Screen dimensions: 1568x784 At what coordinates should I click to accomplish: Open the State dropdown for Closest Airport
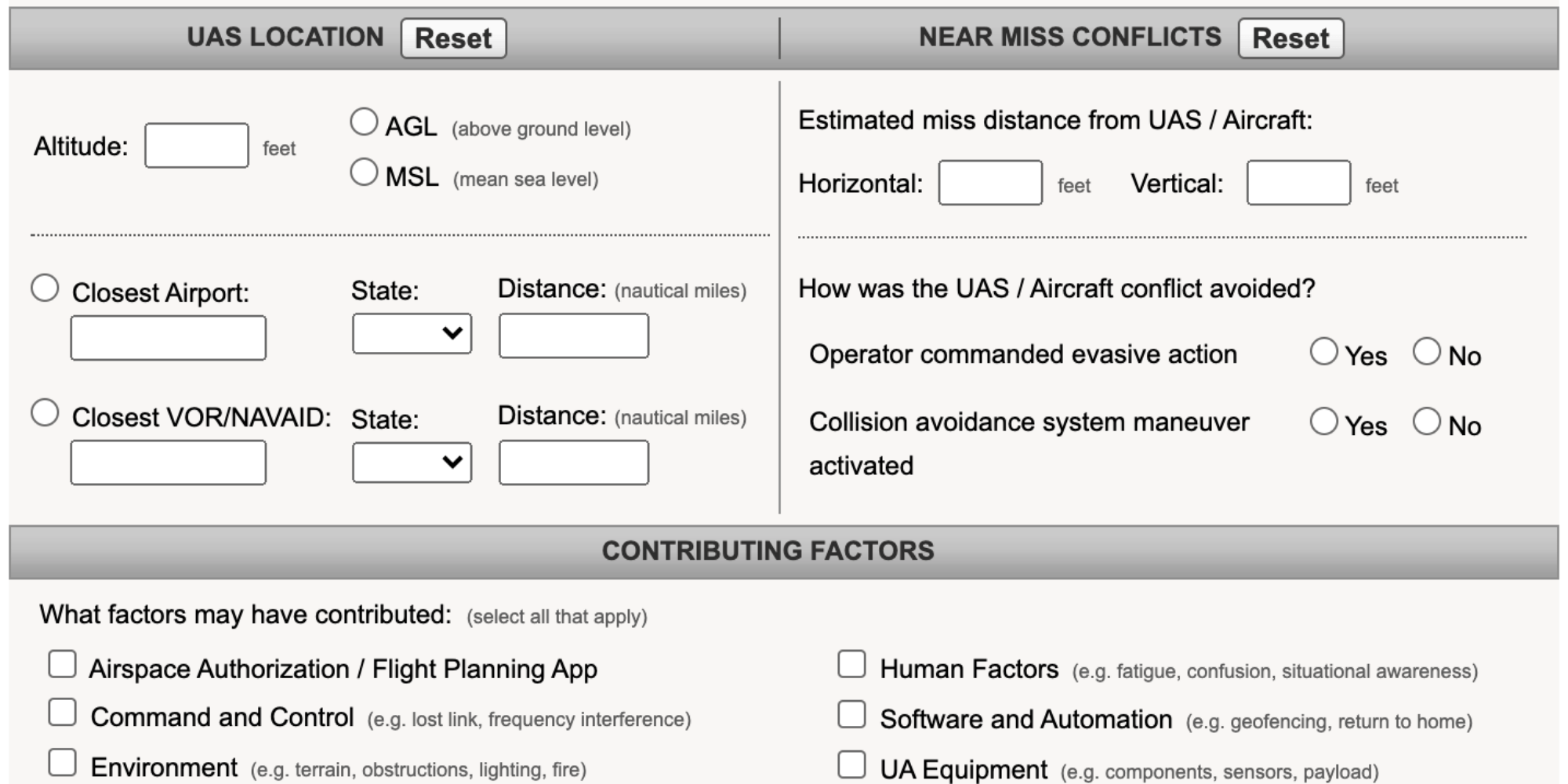click(x=412, y=335)
